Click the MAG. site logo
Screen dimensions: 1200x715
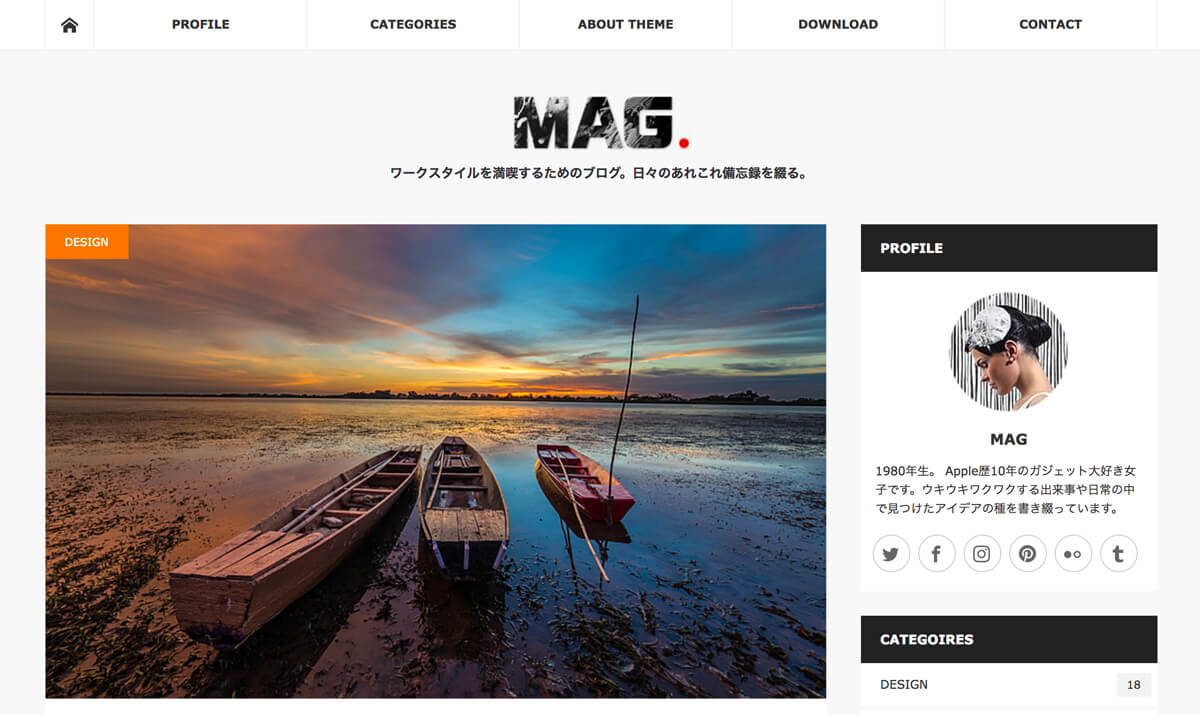tap(601, 123)
